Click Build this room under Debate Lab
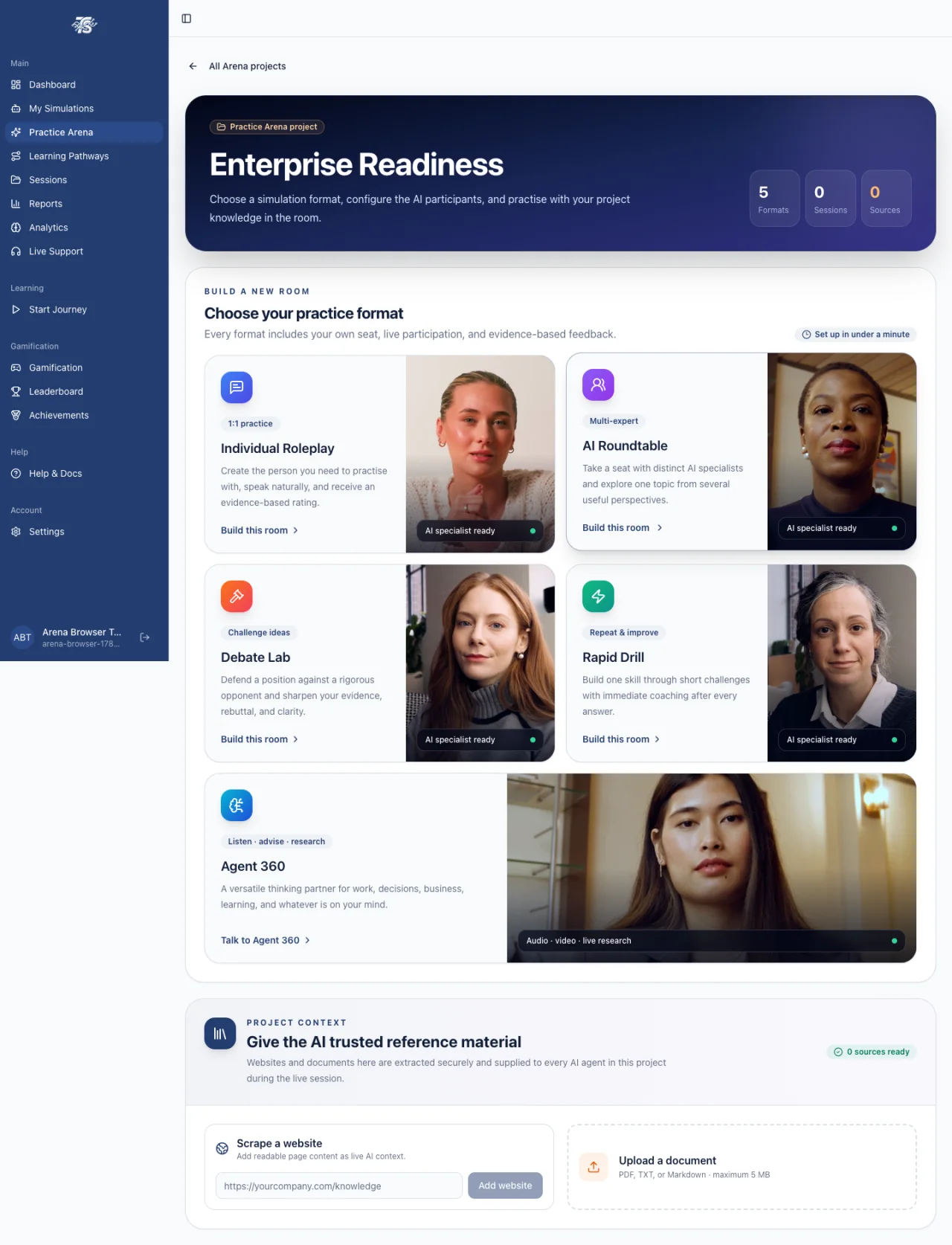This screenshot has height=1245, width=952. [x=260, y=739]
